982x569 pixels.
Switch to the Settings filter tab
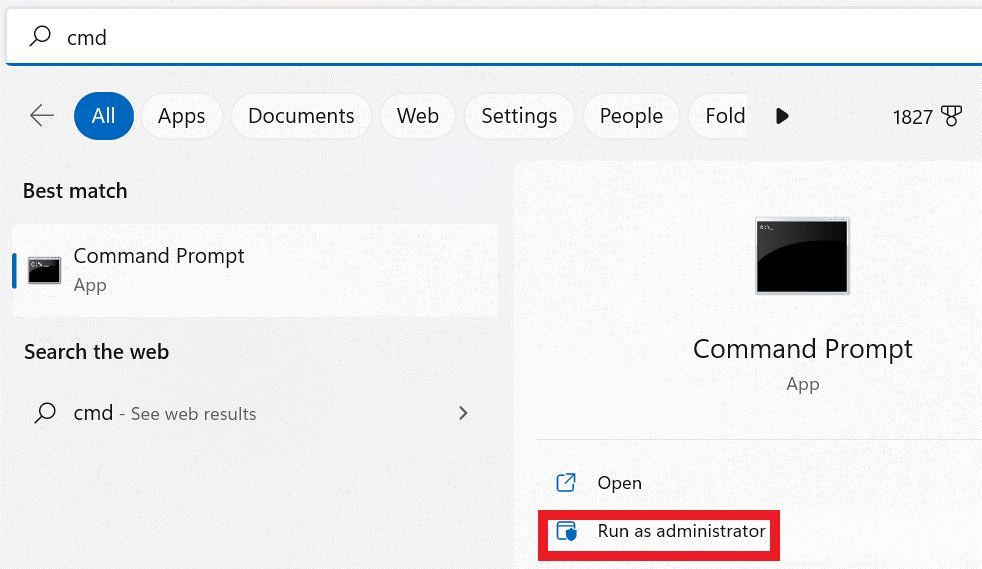[x=519, y=116]
